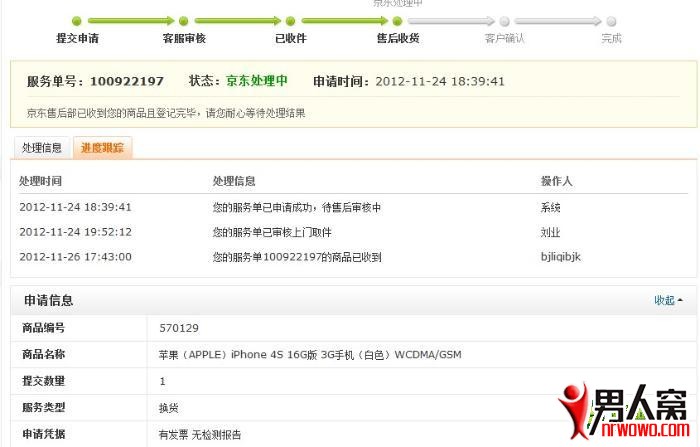Click message 您的服务单100922197的商品已收到

297,257
